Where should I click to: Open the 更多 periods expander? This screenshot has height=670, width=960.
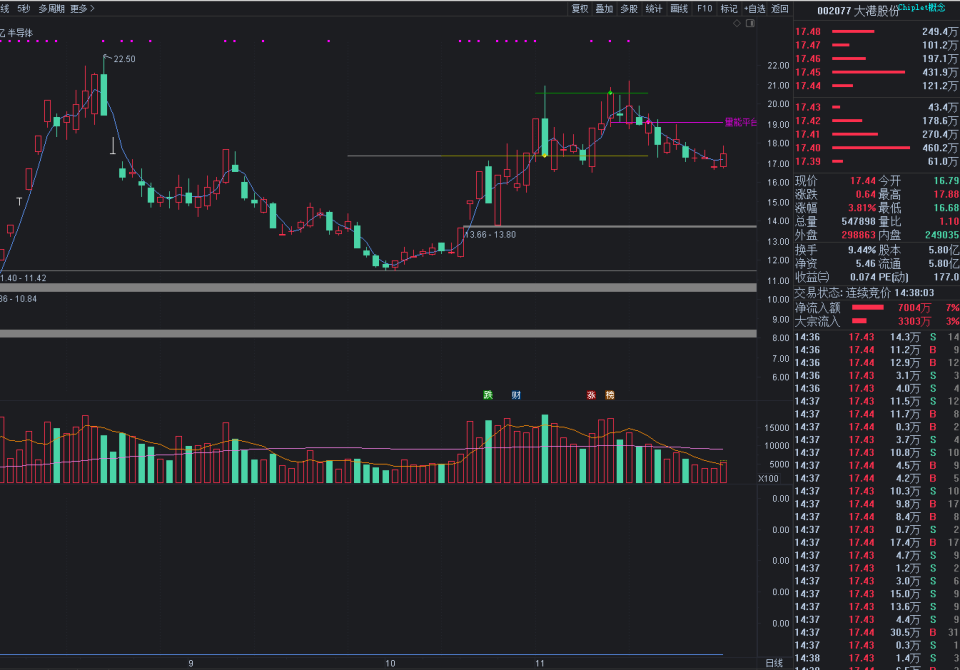tap(82, 9)
